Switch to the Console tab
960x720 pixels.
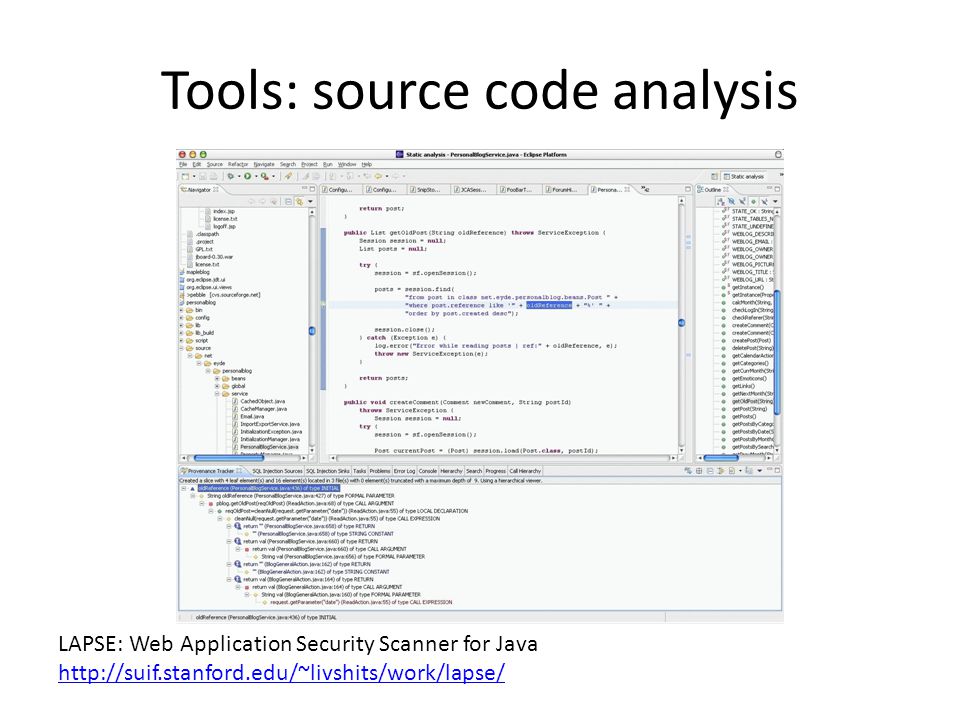click(427, 471)
